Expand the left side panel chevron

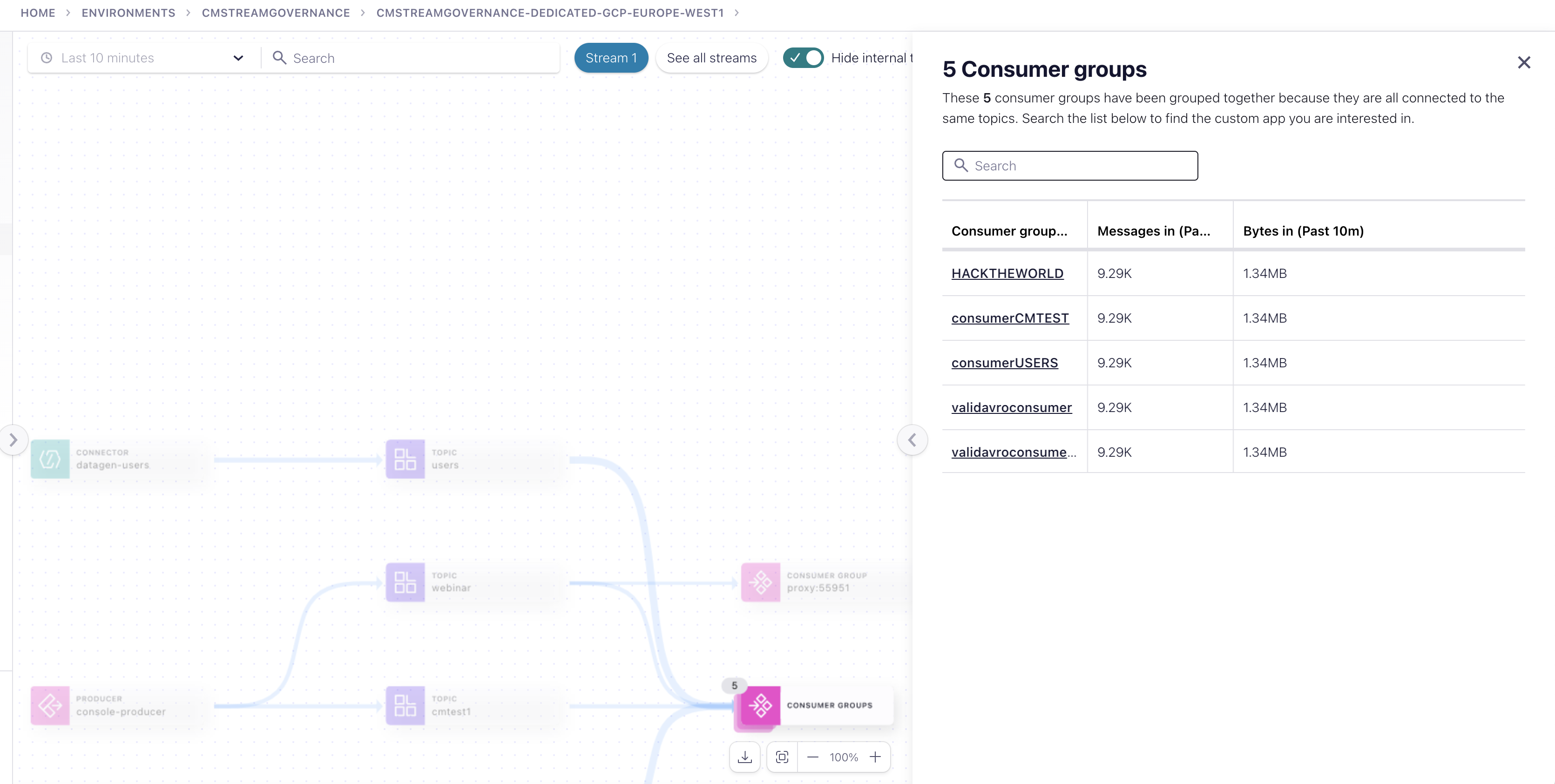pos(14,440)
